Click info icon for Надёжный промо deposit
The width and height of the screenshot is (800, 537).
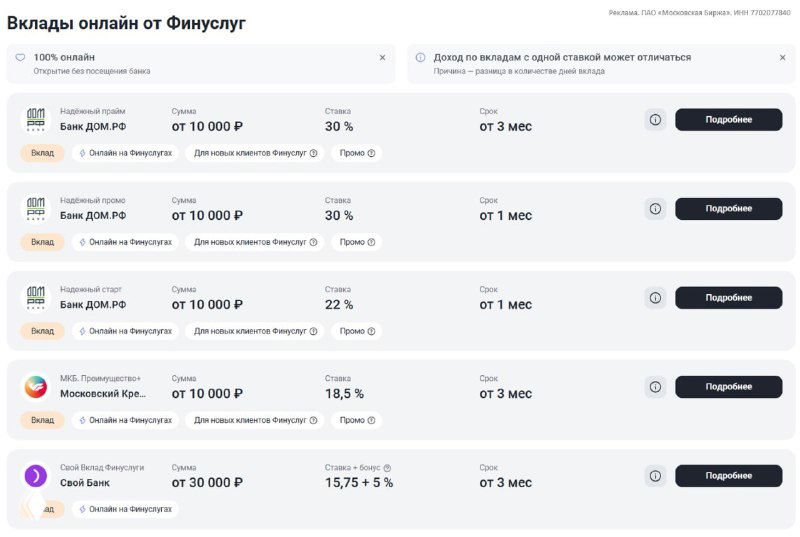coord(655,209)
